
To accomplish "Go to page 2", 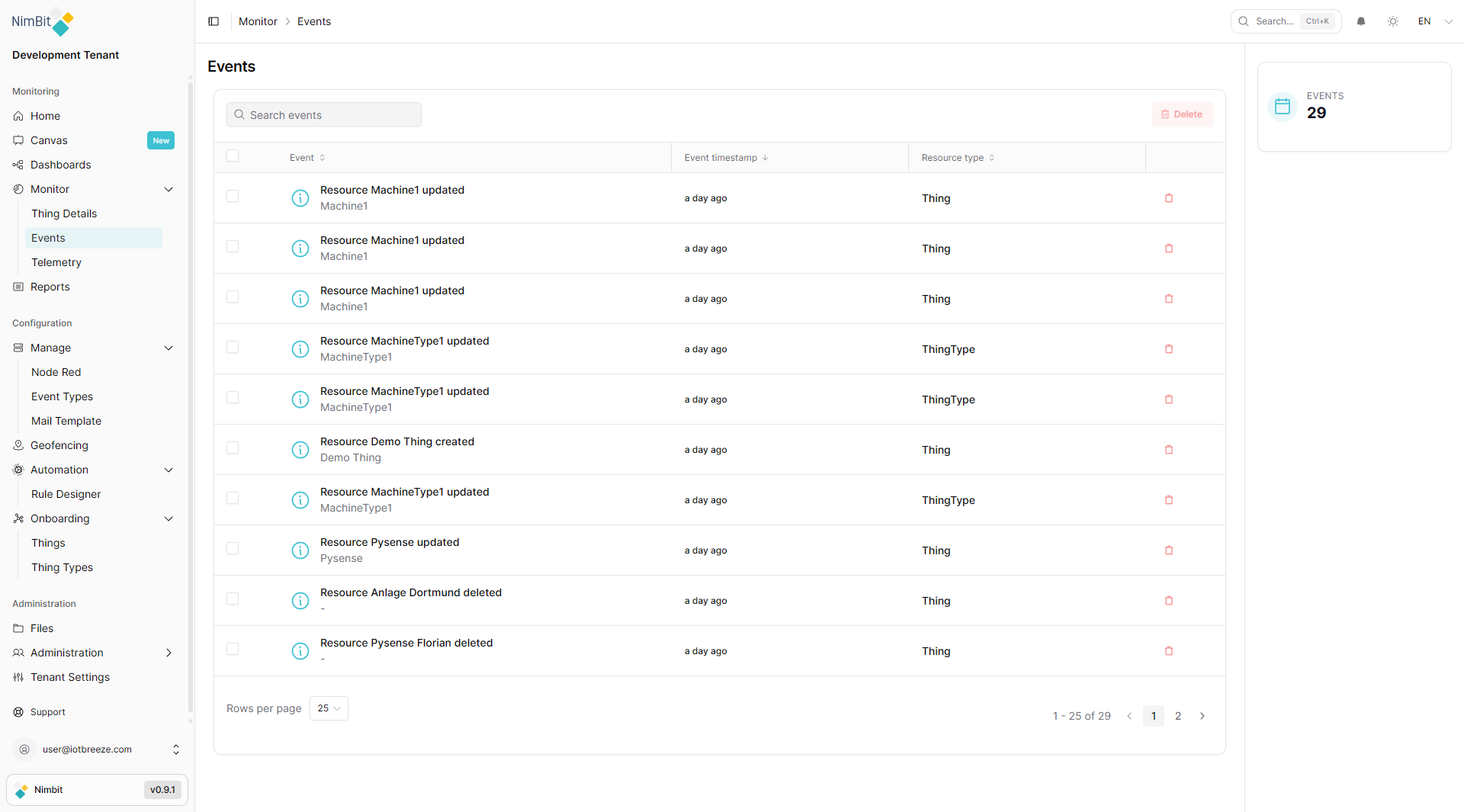I will click(x=1178, y=716).
